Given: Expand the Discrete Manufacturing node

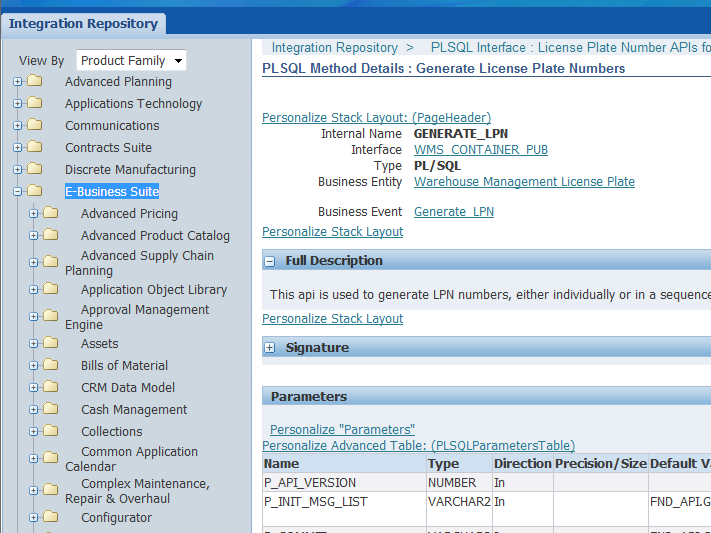Looking at the screenshot, I should point(18,170).
